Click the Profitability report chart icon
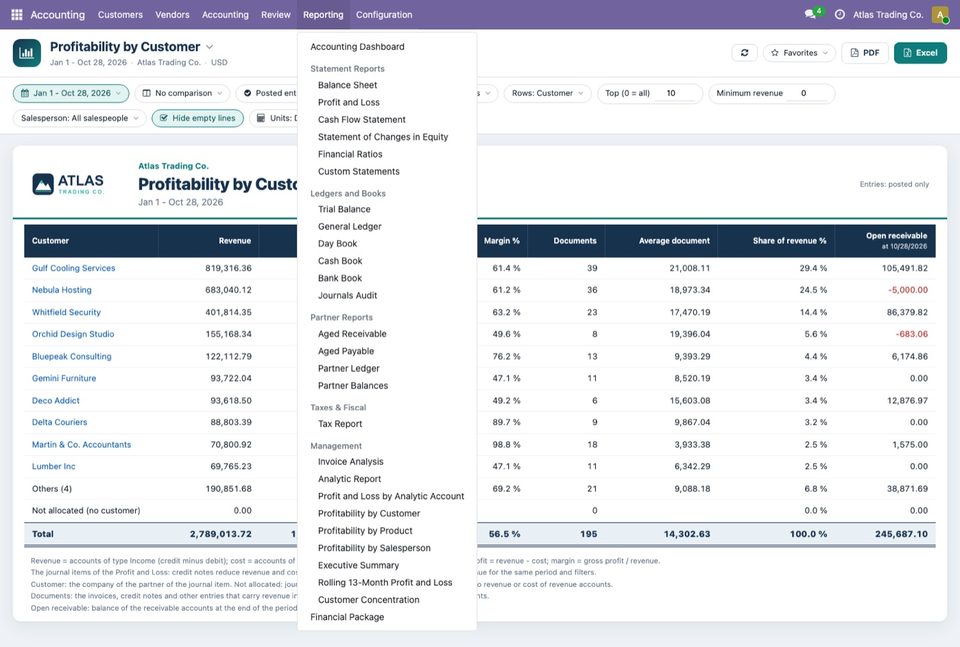This screenshot has height=647, width=960. click(27, 53)
